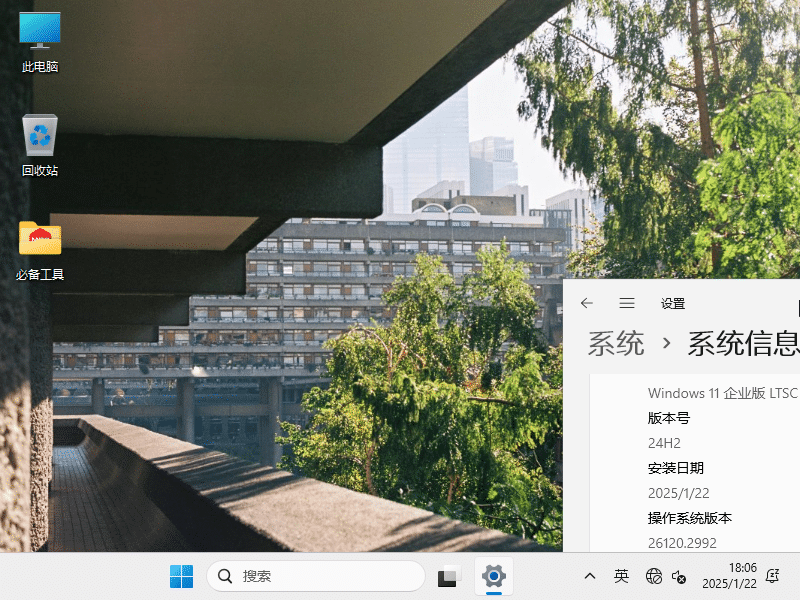800x600 pixels.
Task: Open Task View on the taskbar
Action: pyautogui.click(x=449, y=577)
